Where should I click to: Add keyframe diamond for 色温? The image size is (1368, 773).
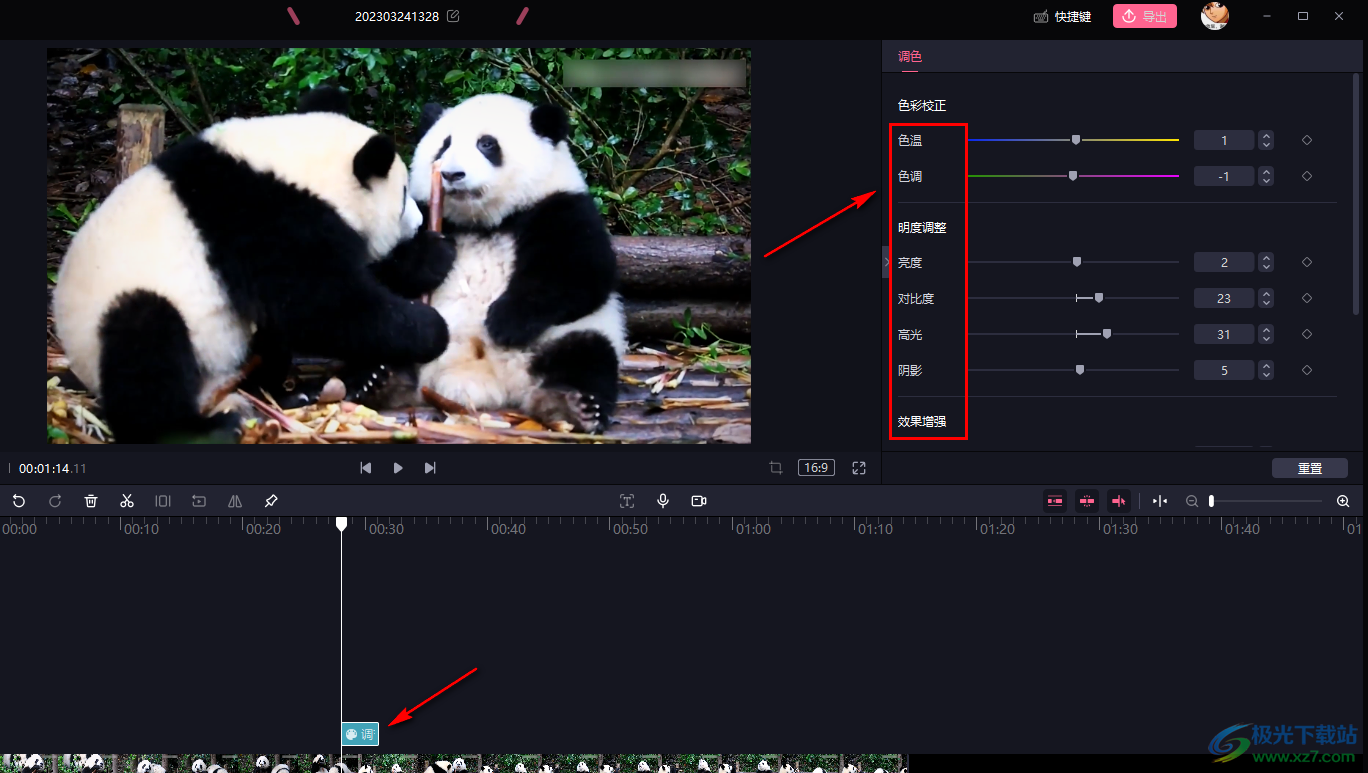(1307, 140)
